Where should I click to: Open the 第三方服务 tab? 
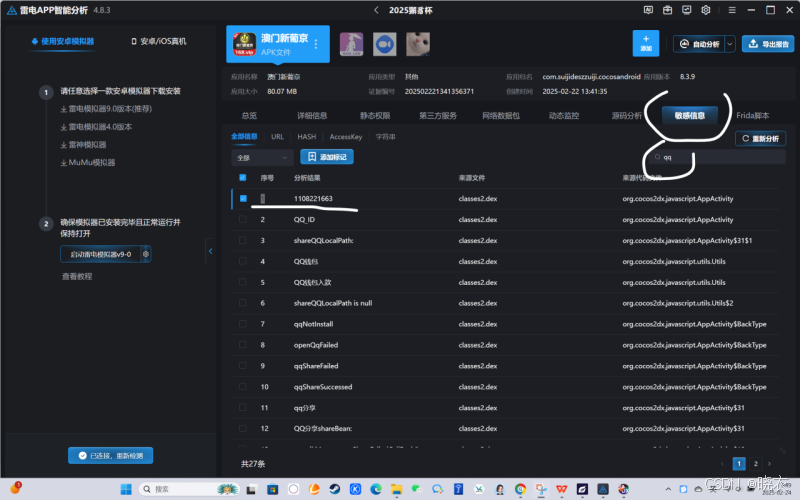(438, 115)
